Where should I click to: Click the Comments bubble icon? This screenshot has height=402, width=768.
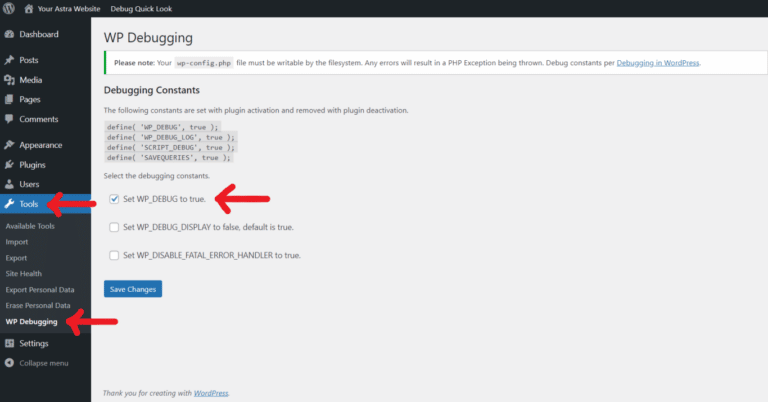(x=9, y=119)
